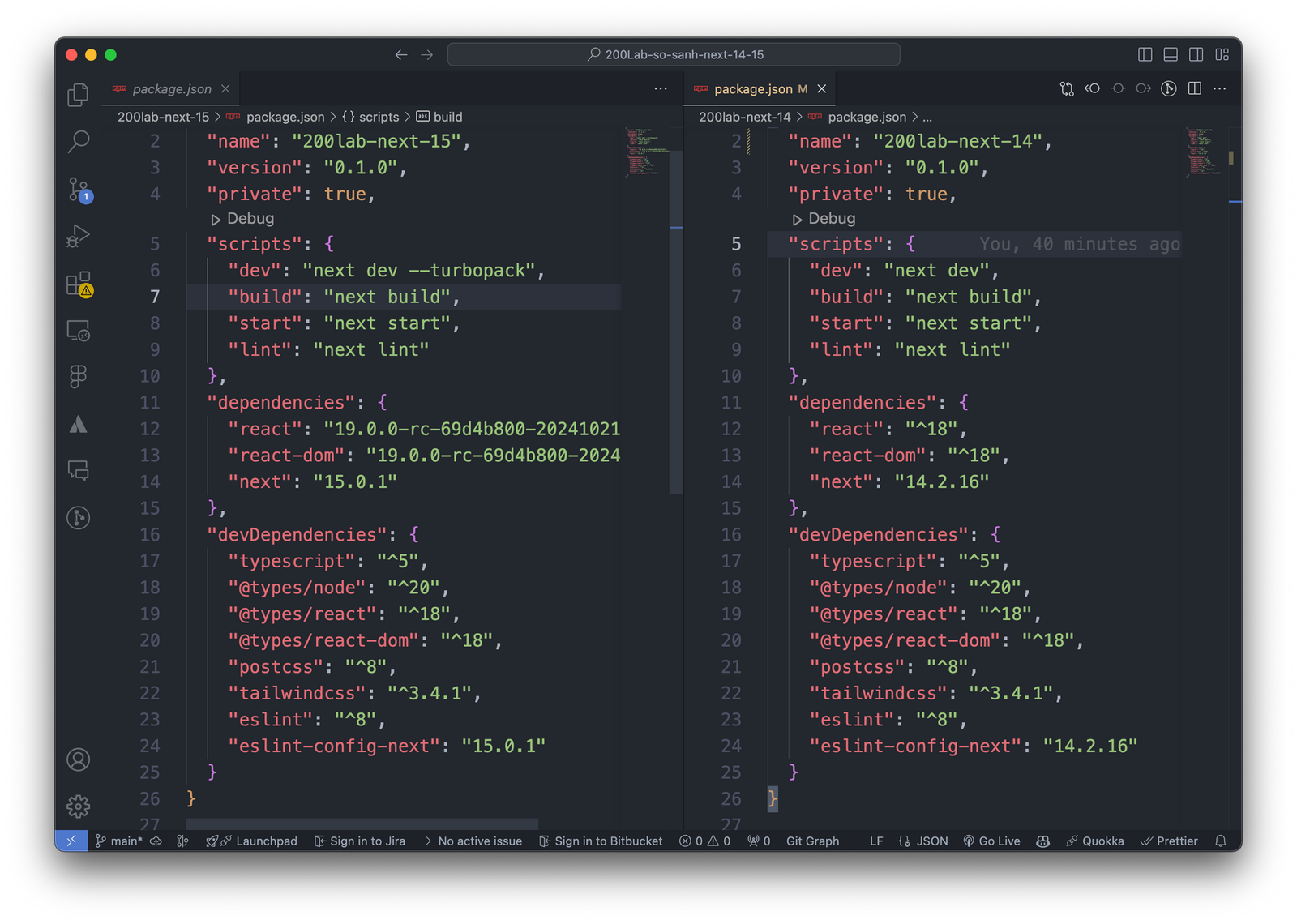Open the Extensions view in activity bar

79,284
